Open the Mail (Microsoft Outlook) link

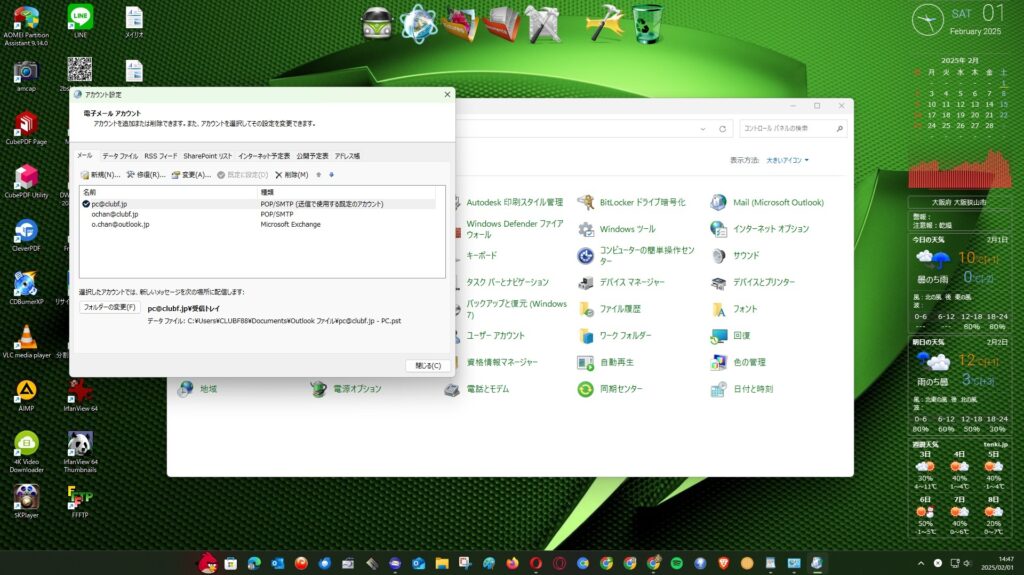click(778, 202)
